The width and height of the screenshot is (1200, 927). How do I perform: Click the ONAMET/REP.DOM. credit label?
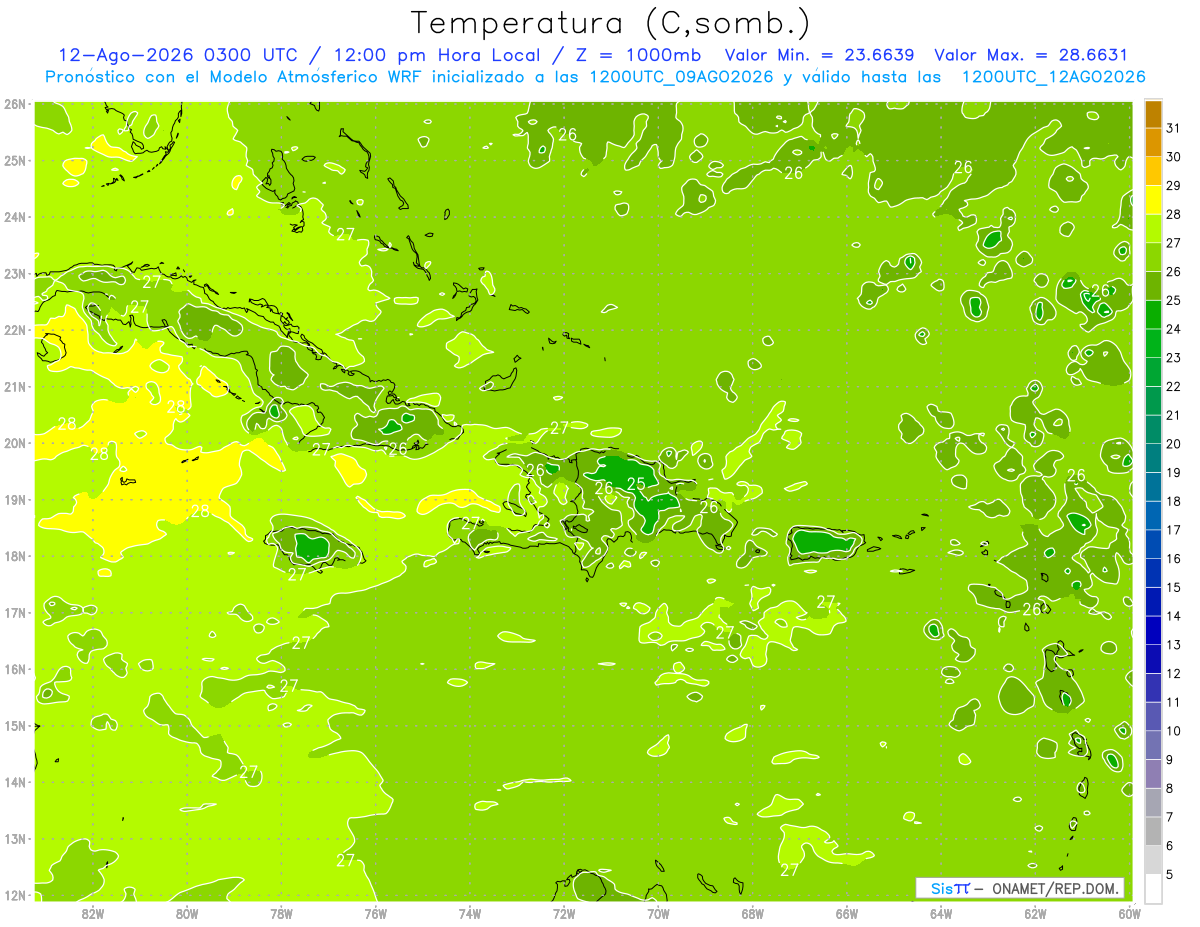point(1057,888)
